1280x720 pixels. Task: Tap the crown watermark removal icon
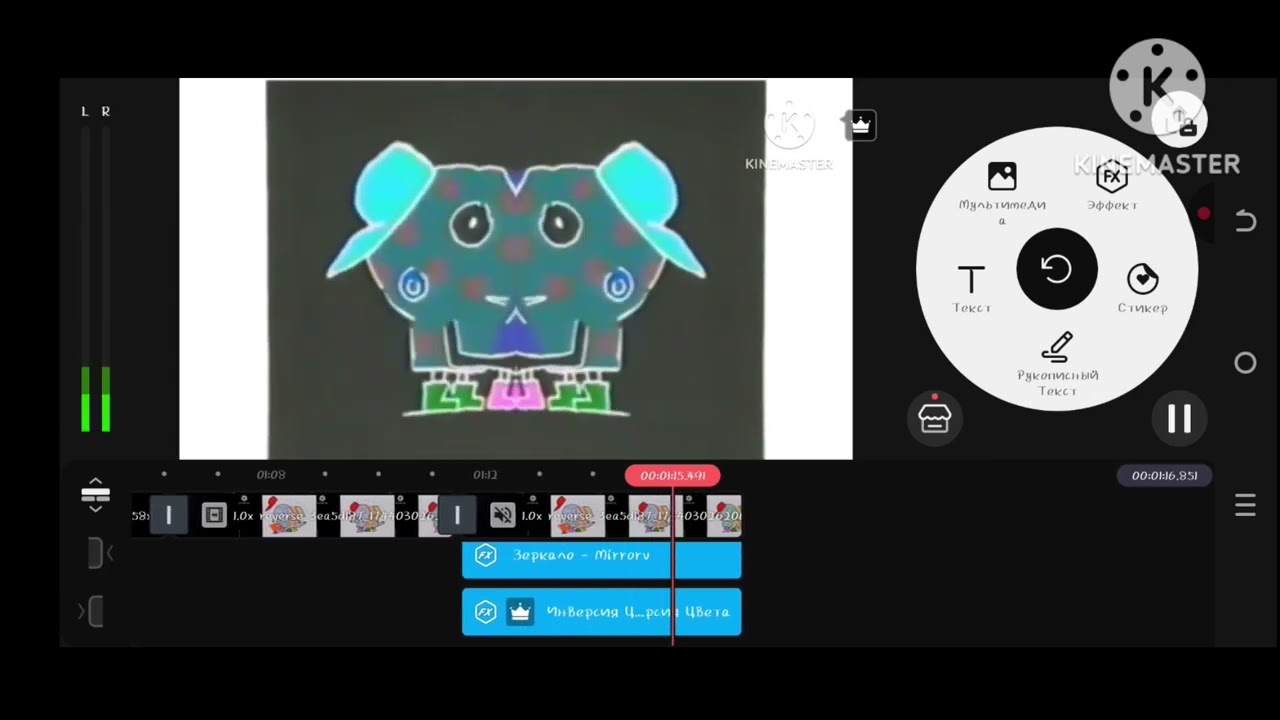click(x=860, y=125)
